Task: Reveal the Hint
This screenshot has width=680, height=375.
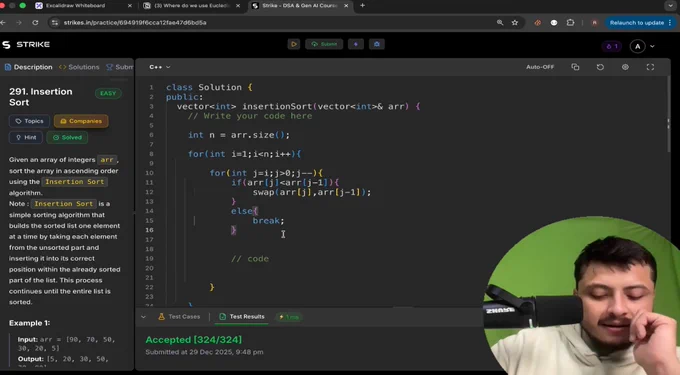Action: coord(26,137)
